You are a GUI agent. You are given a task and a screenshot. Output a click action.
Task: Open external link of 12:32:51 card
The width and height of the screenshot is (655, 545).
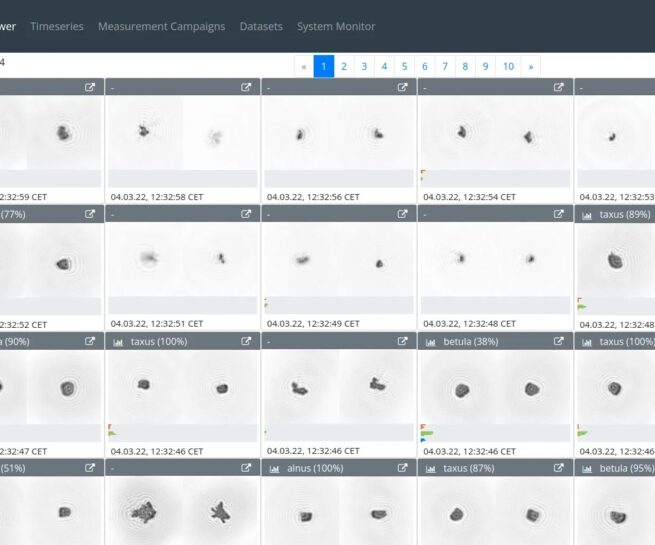coord(246,214)
